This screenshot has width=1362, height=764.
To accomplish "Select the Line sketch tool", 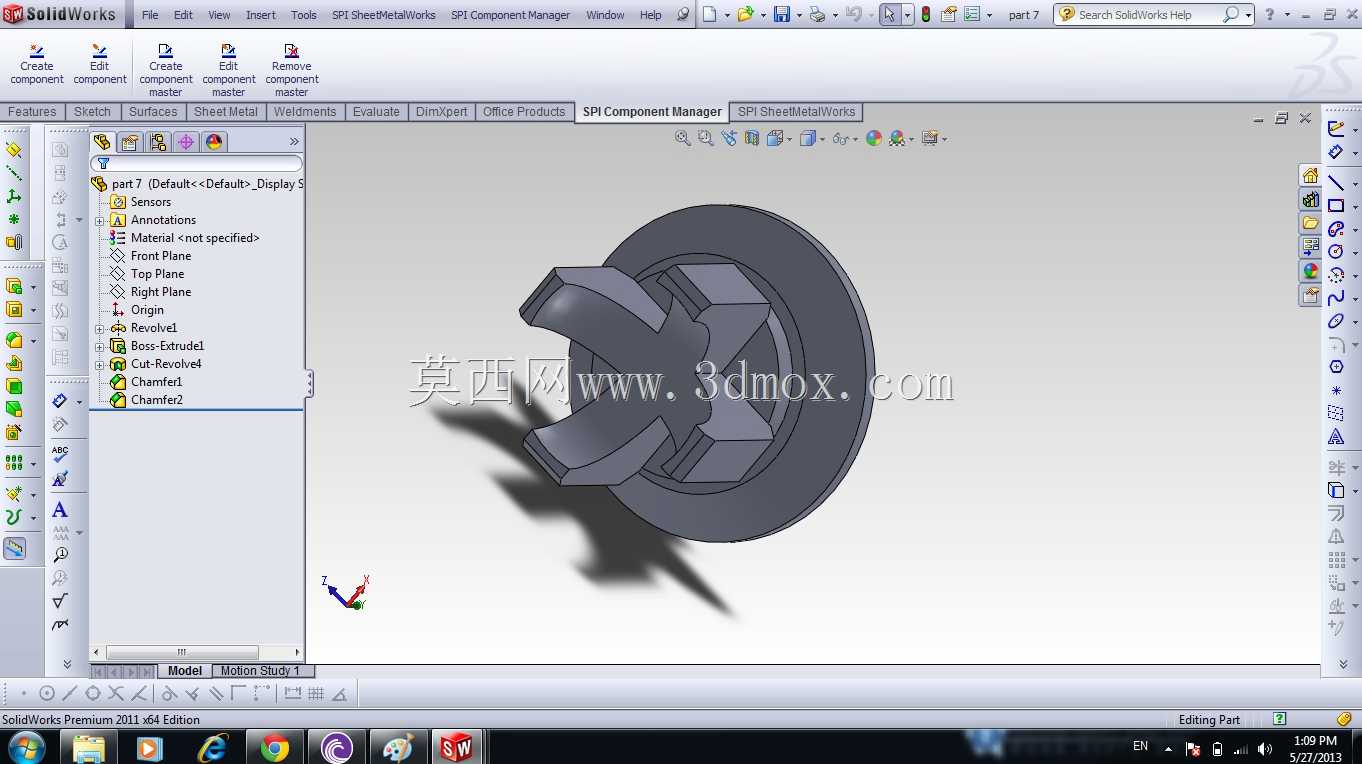I will (x=1336, y=182).
